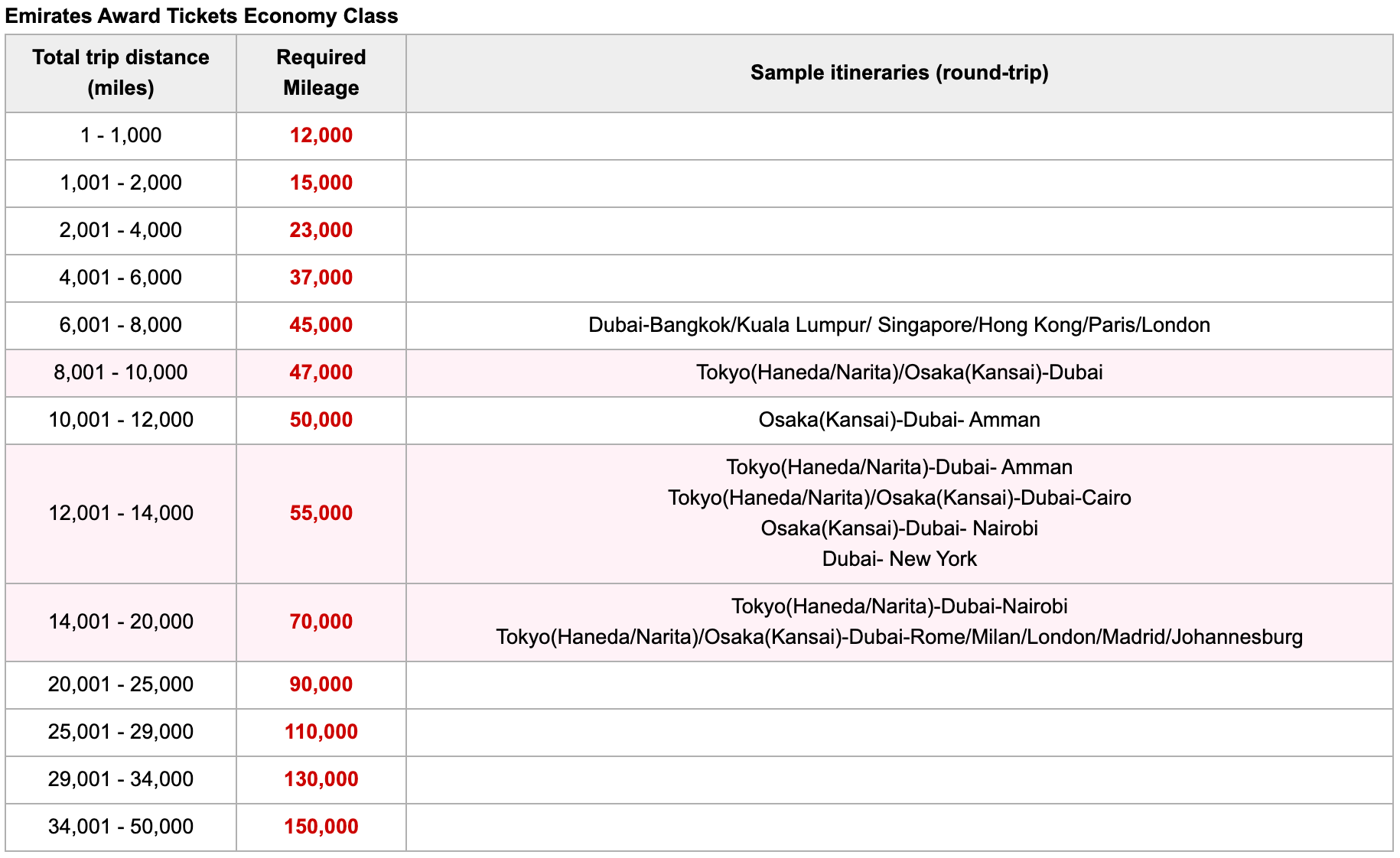Select the '130,000' mileage value
Image resolution: width=1400 pixels, height=858 pixels.
click(x=321, y=779)
